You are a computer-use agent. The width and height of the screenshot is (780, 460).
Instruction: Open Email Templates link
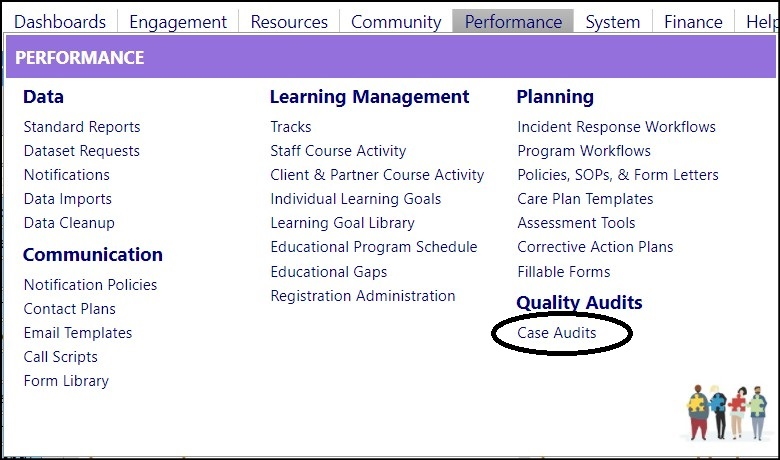pos(78,333)
